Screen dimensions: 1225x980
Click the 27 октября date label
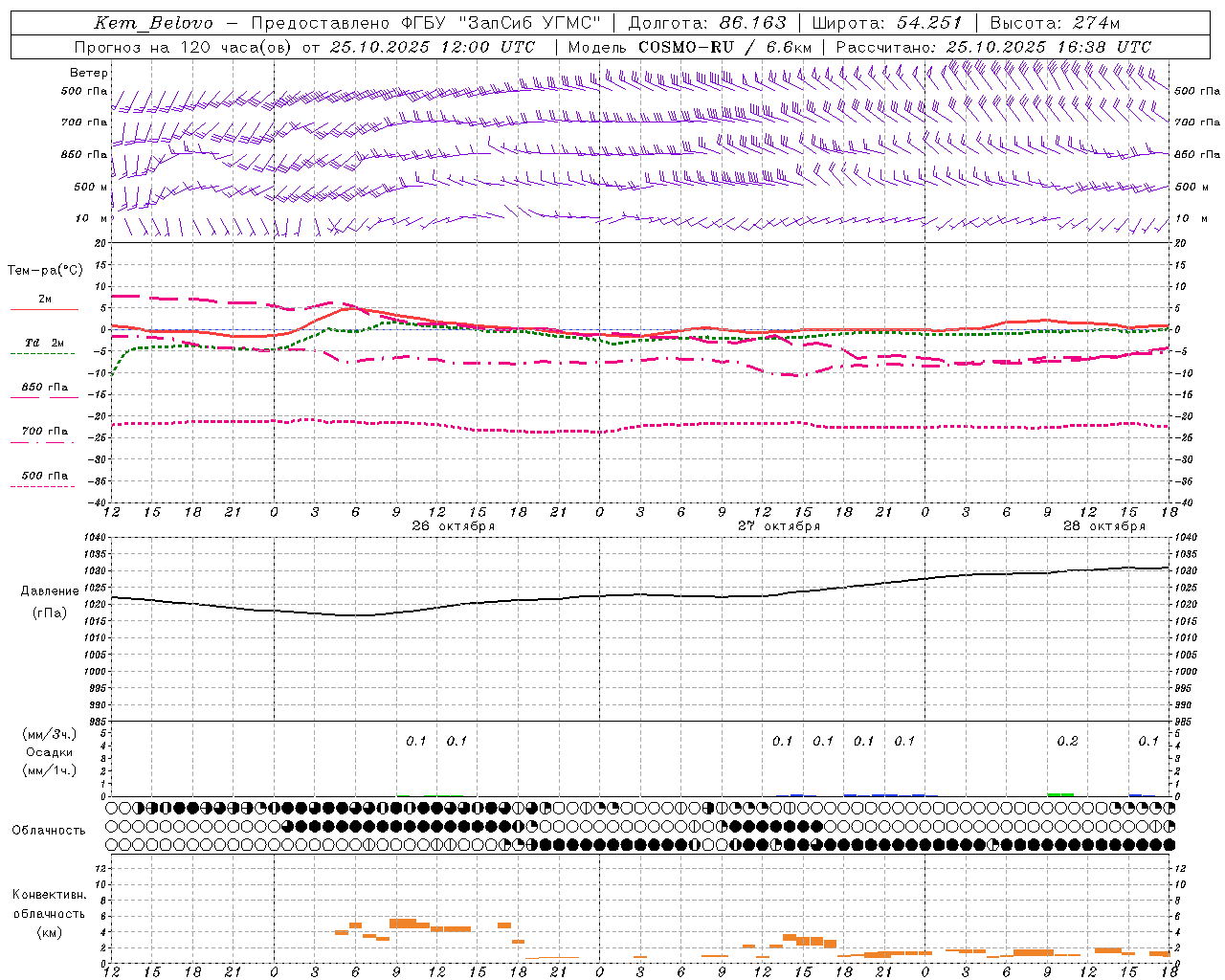pos(779,526)
